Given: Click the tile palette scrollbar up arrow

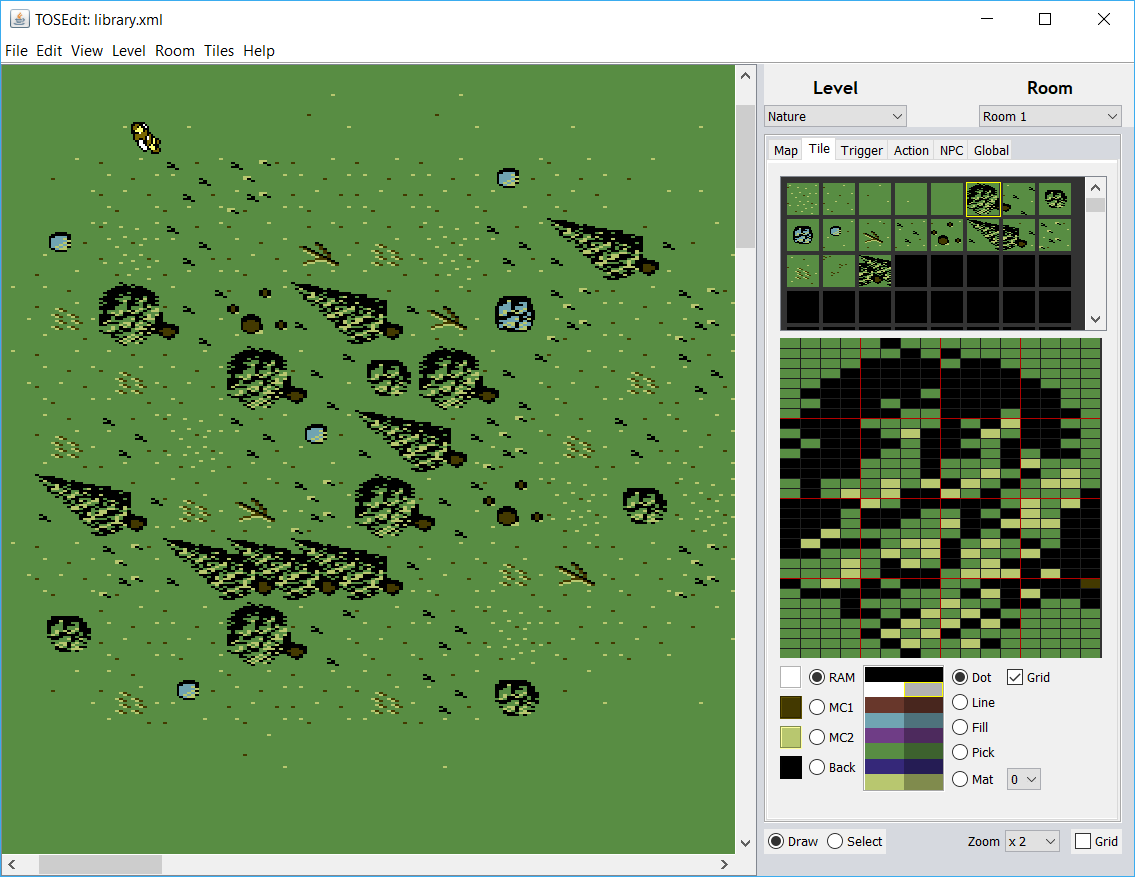Looking at the screenshot, I should pos(1095,188).
